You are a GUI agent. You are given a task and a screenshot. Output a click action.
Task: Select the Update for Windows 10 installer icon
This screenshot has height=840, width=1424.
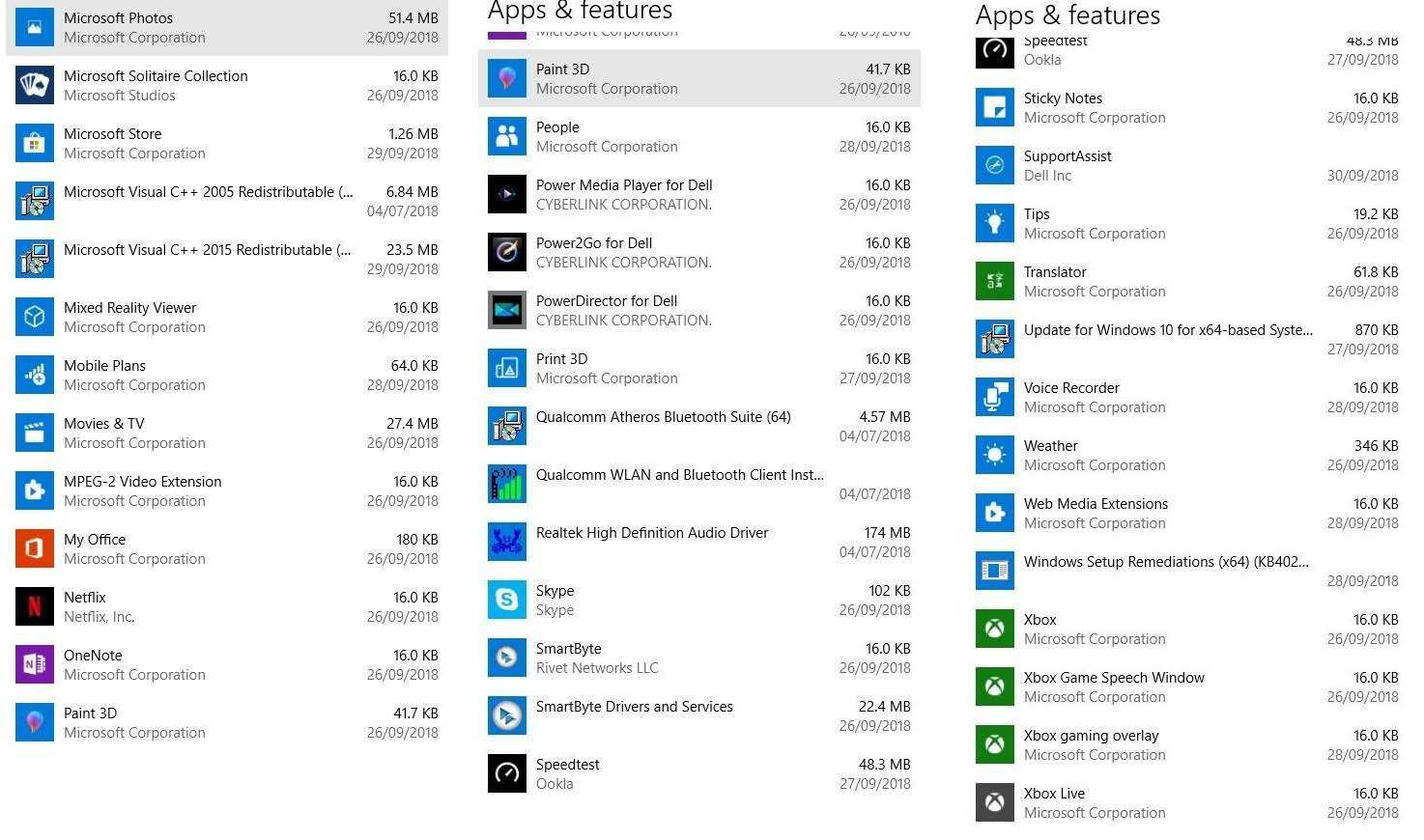click(x=995, y=339)
